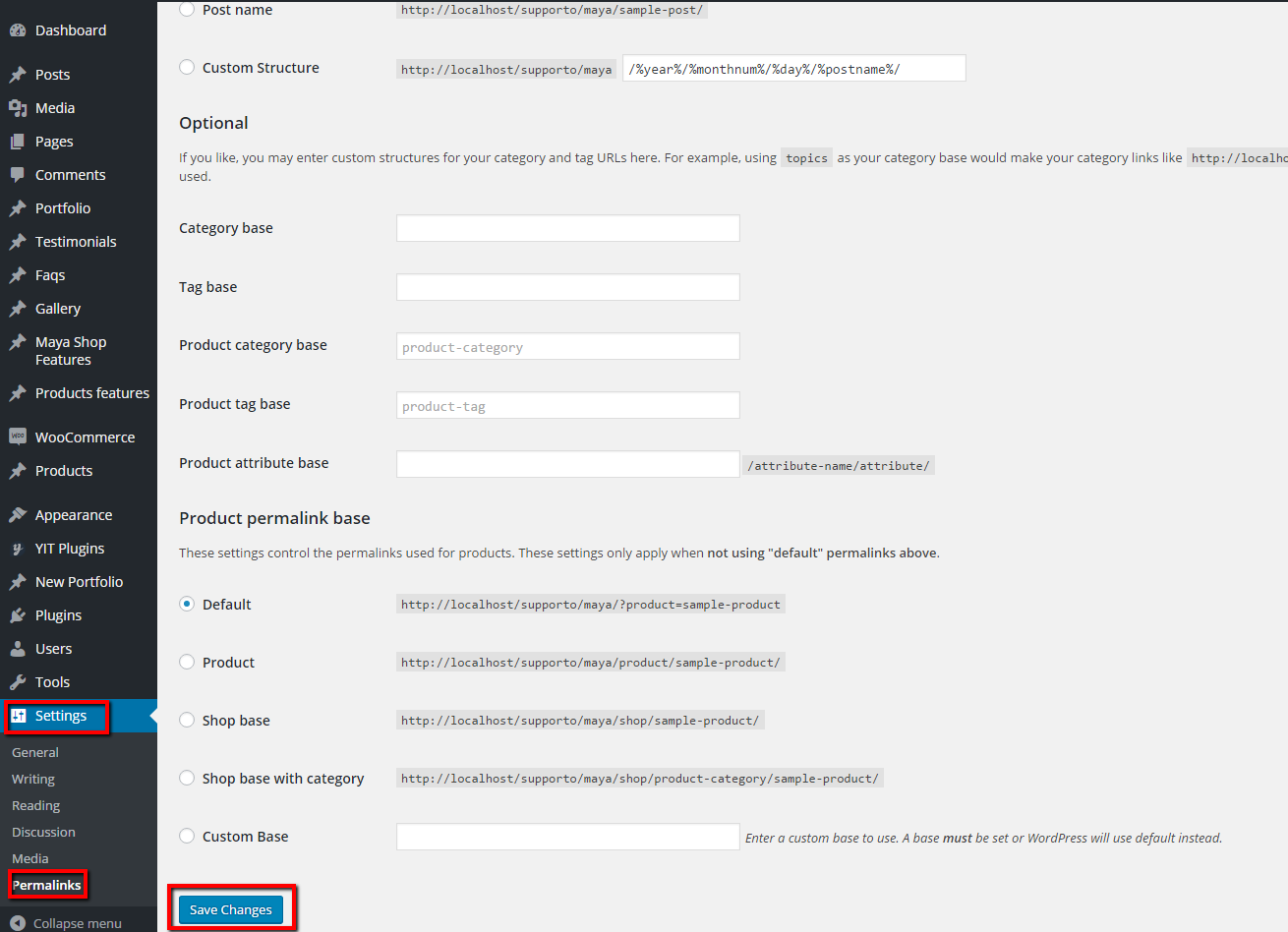The image size is (1288, 932).
Task: Click the WooCommerce logo icon
Action: pos(18,437)
